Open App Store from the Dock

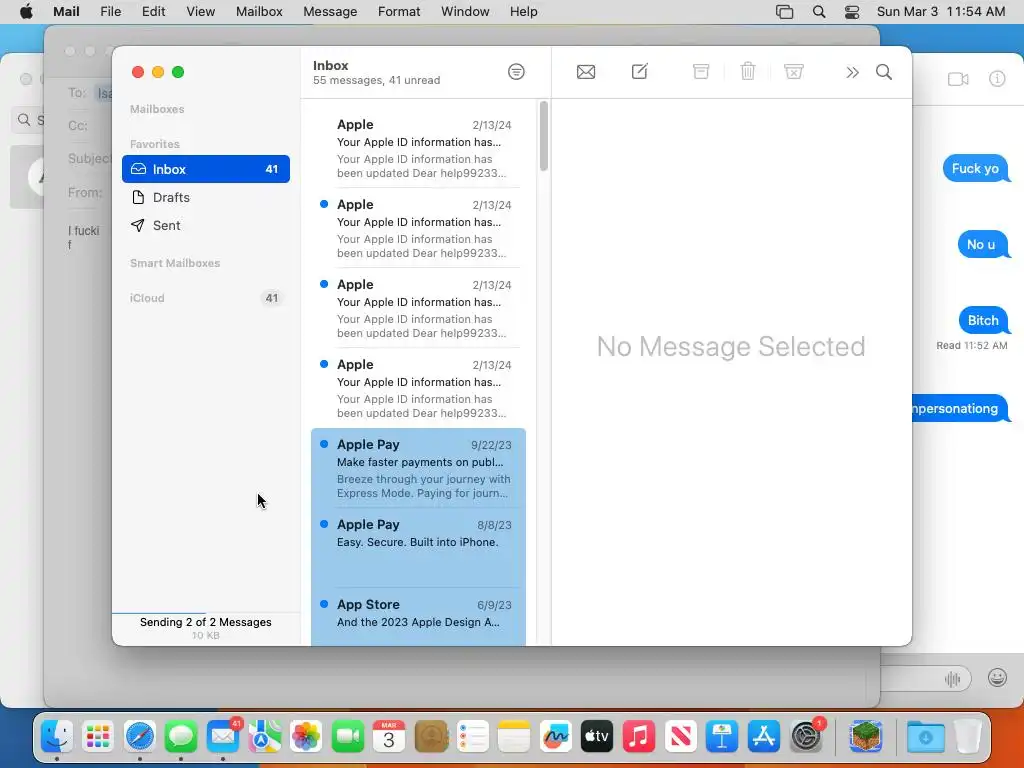763,737
